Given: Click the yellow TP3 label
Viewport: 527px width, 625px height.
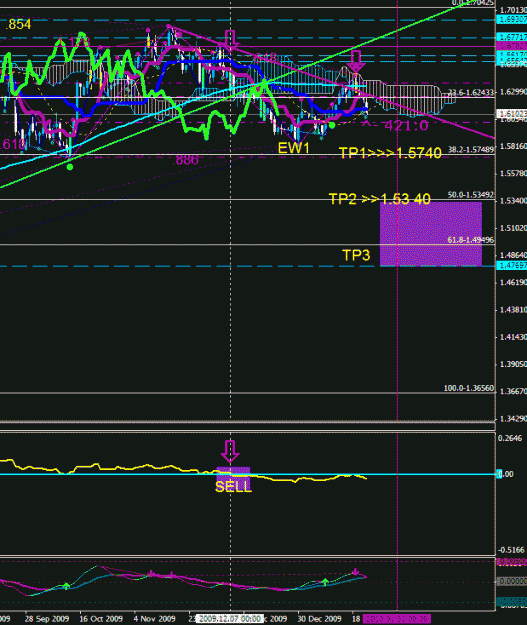Looking at the screenshot, I should click(x=356, y=255).
